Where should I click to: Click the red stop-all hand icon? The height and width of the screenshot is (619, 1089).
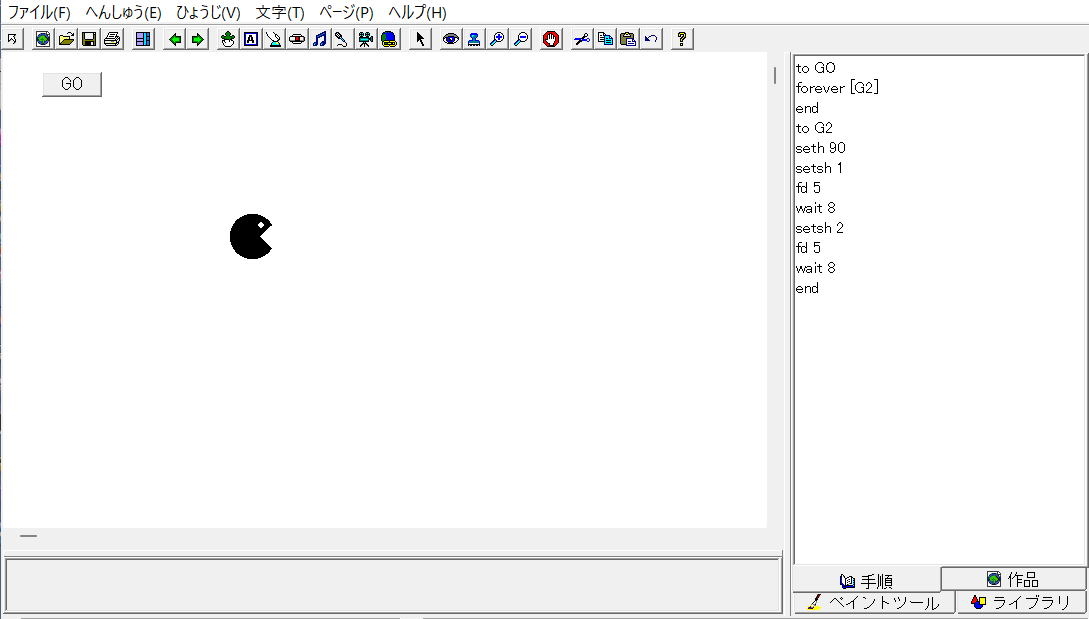551,39
